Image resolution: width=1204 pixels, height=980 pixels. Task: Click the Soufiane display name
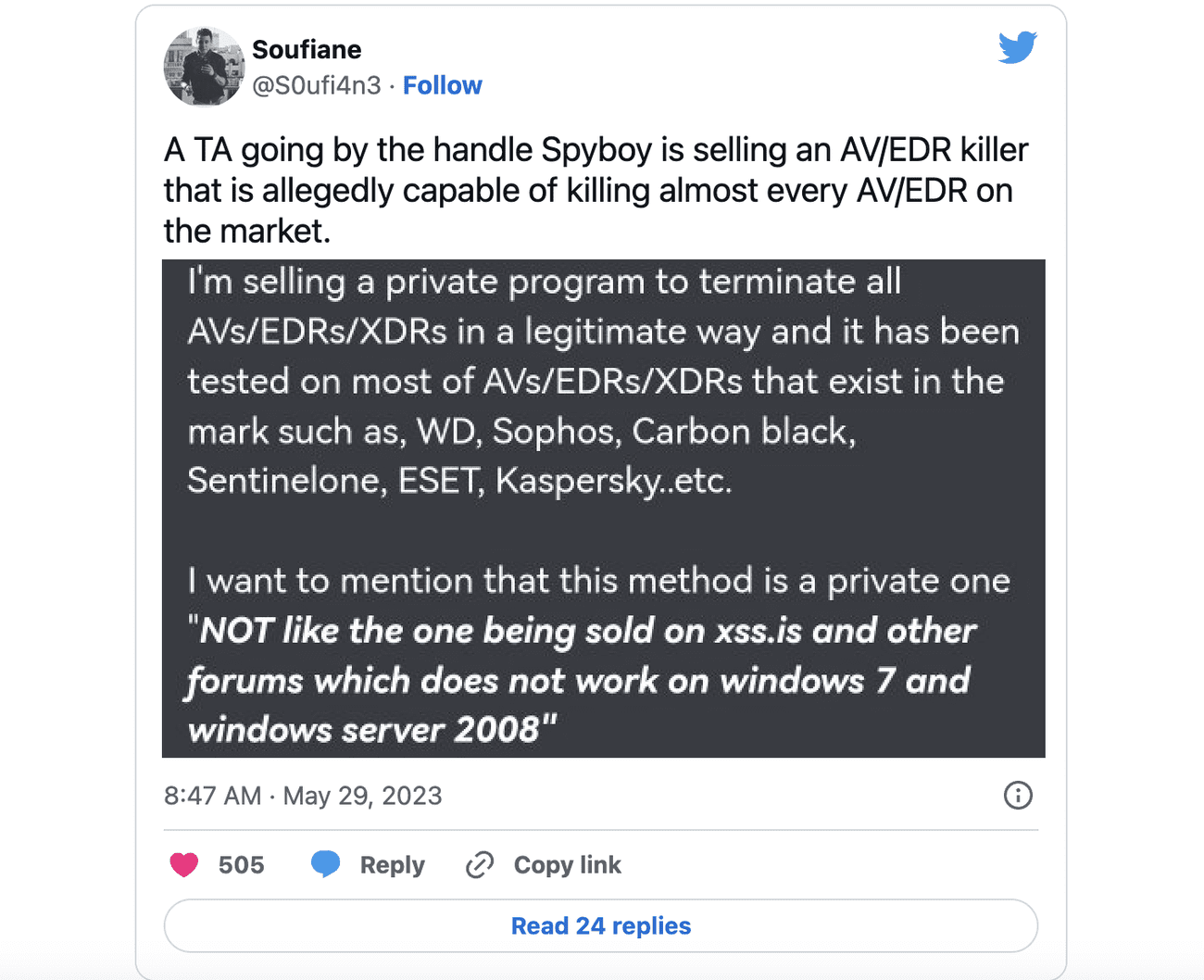pos(307,49)
